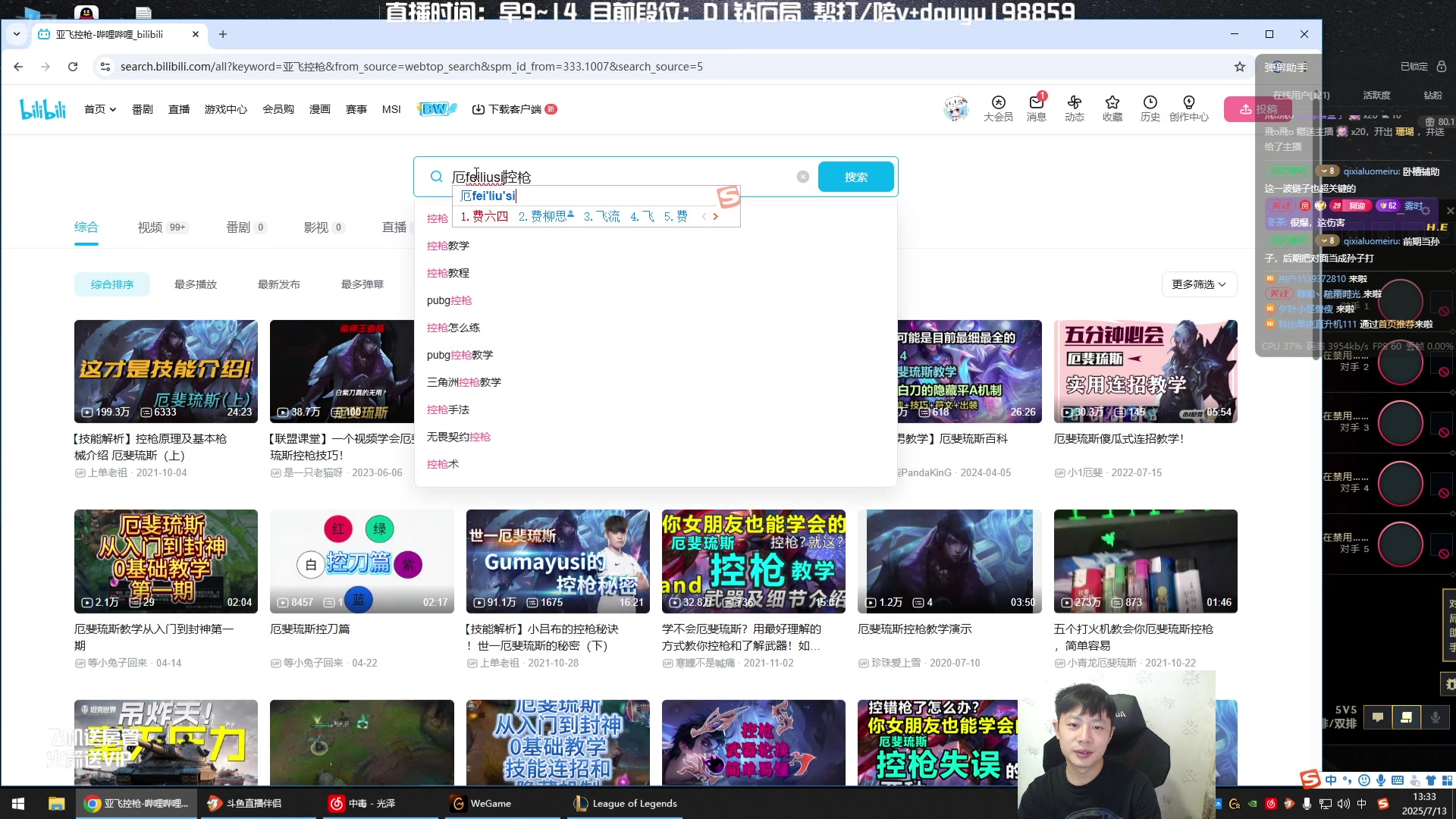Go back in browser history
The width and height of the screenshot is (1456, 819).
pyautogui.click(x=18, y=67)
